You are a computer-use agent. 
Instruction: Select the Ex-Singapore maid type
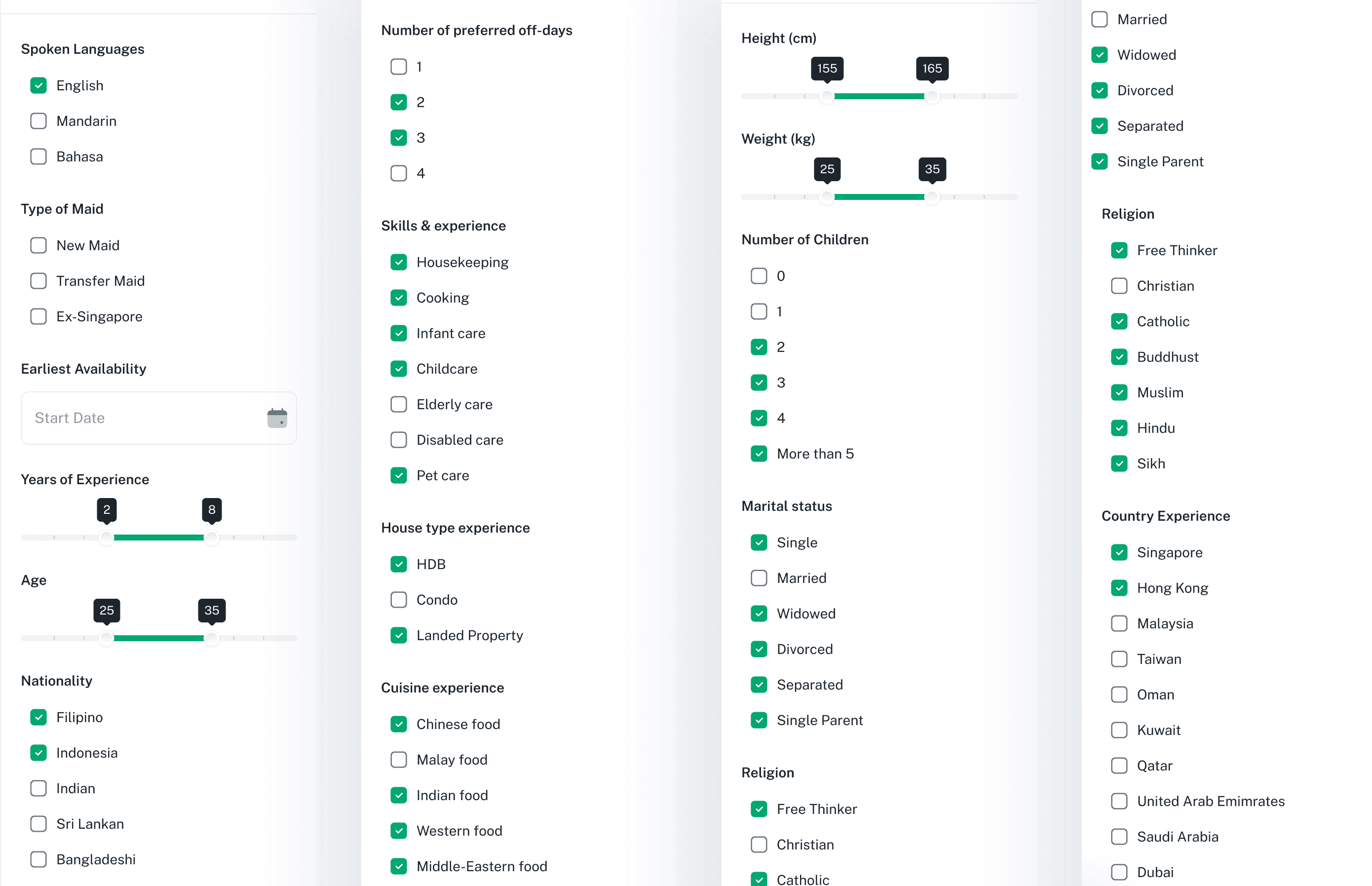38,317
